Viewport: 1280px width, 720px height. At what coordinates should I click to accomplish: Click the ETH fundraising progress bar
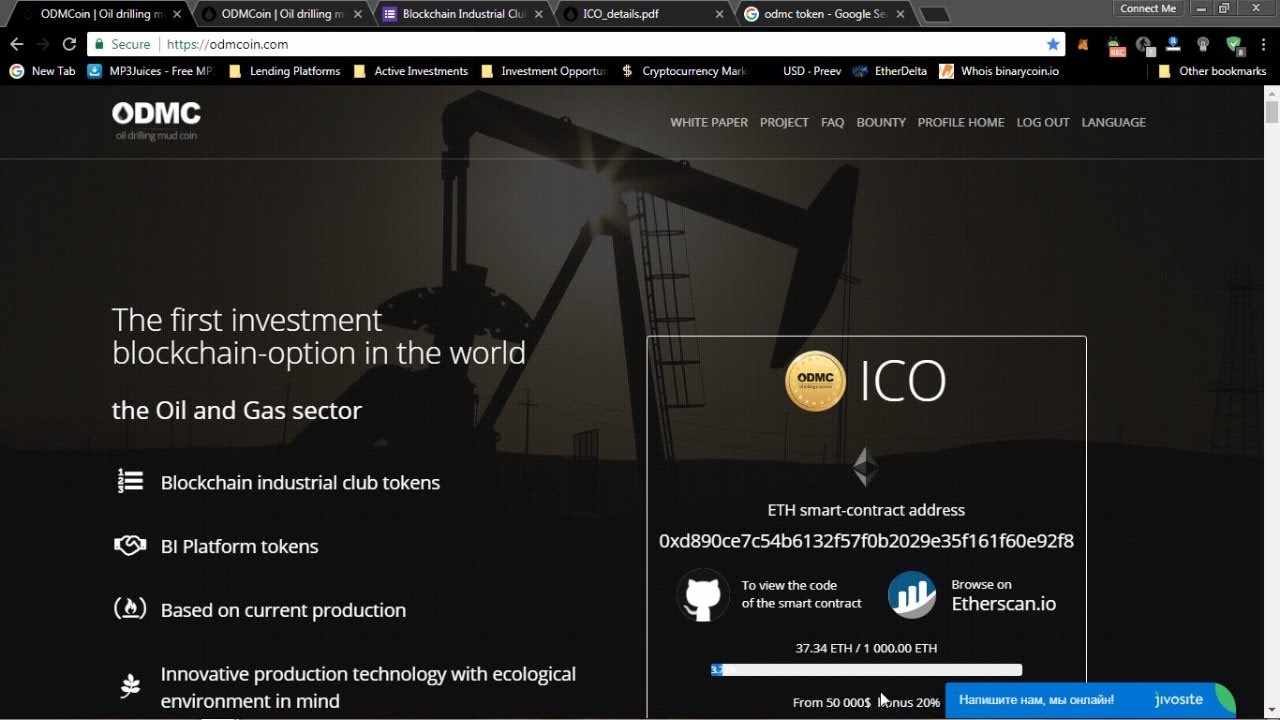click(866, 670)
